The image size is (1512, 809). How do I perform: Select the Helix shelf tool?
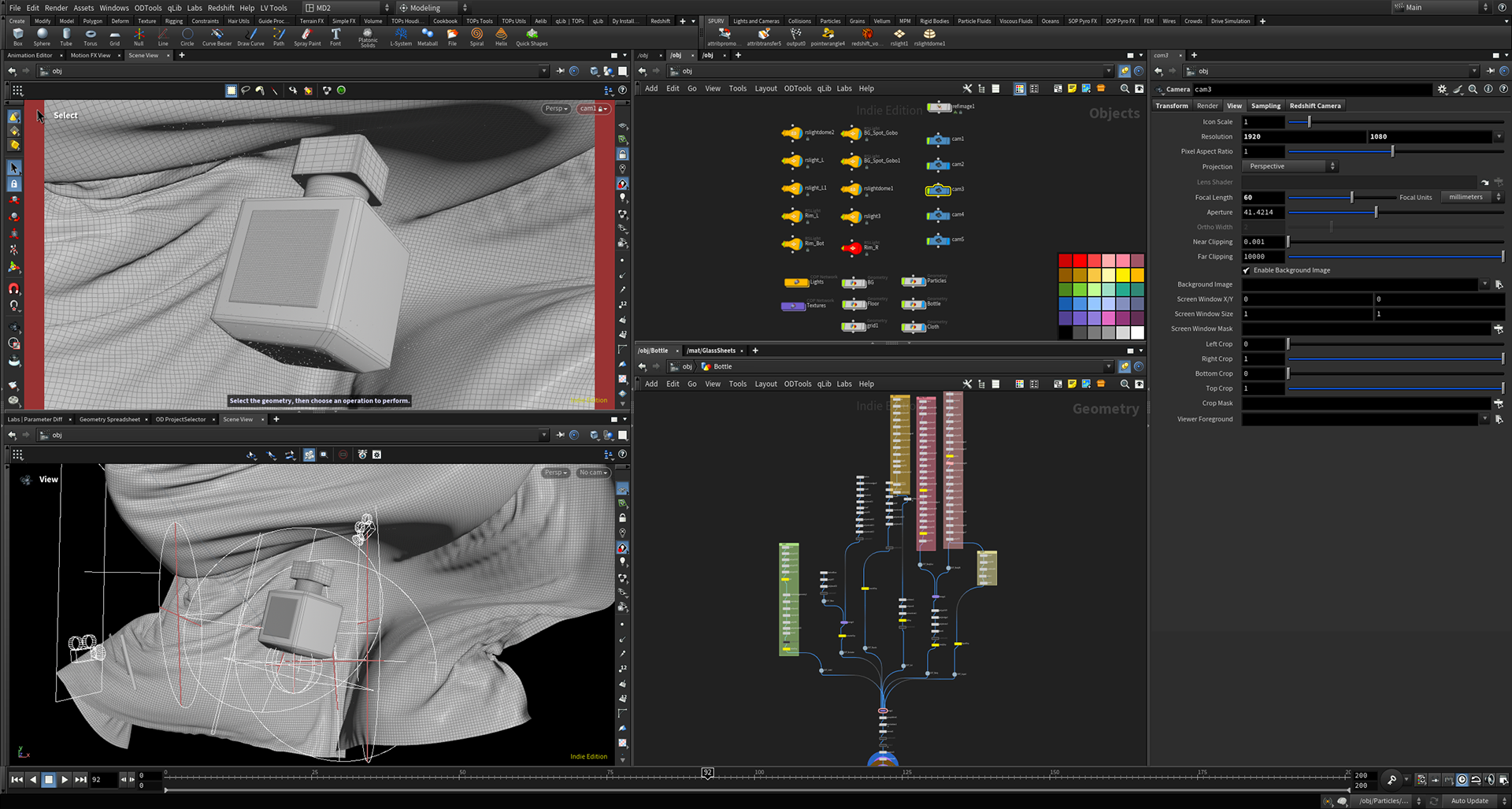coord(501,36)
